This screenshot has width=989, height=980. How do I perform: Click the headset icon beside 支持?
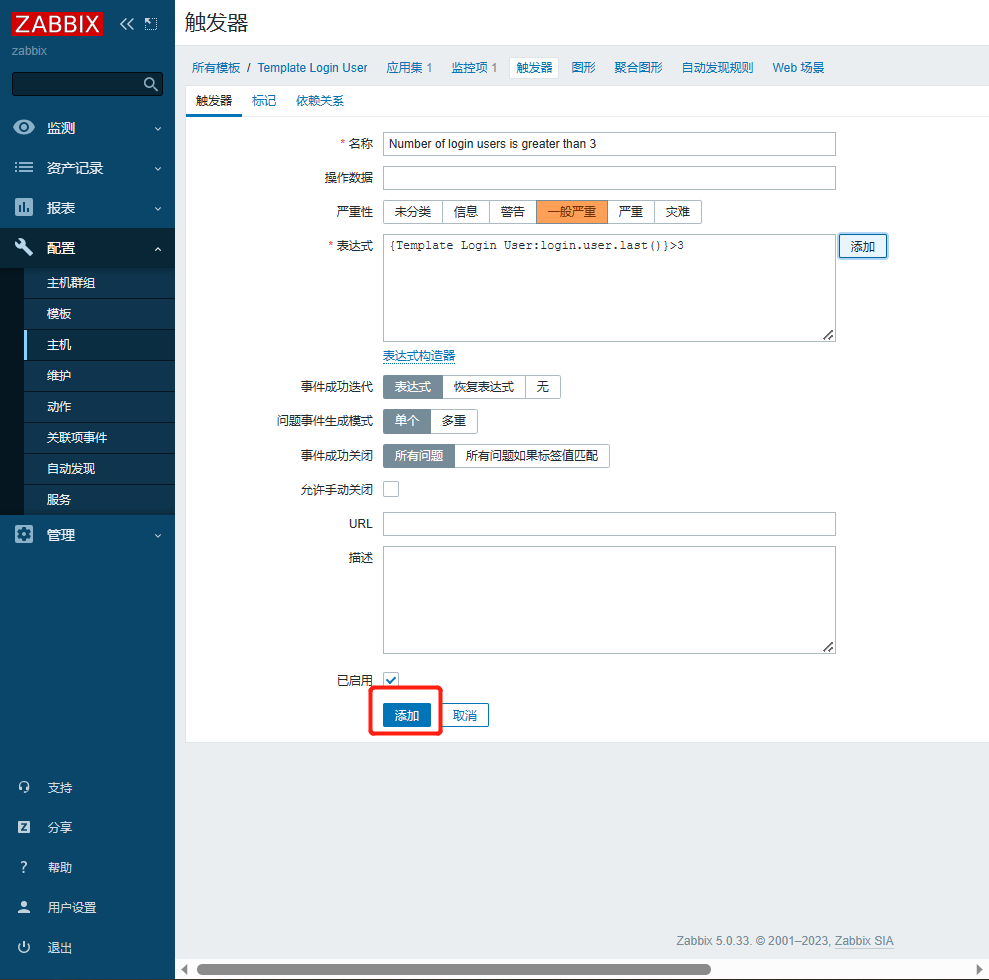(x=24, y=787)
